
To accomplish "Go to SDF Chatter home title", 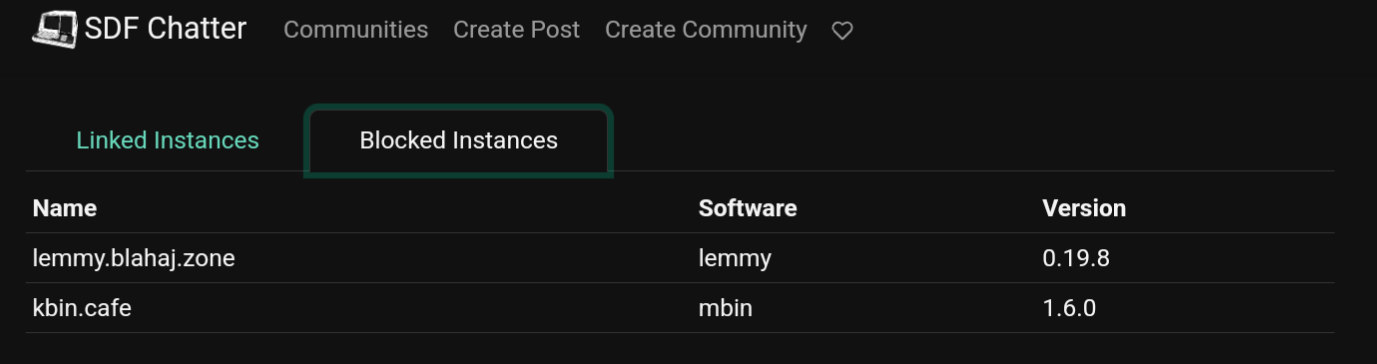I will (165, 29).
